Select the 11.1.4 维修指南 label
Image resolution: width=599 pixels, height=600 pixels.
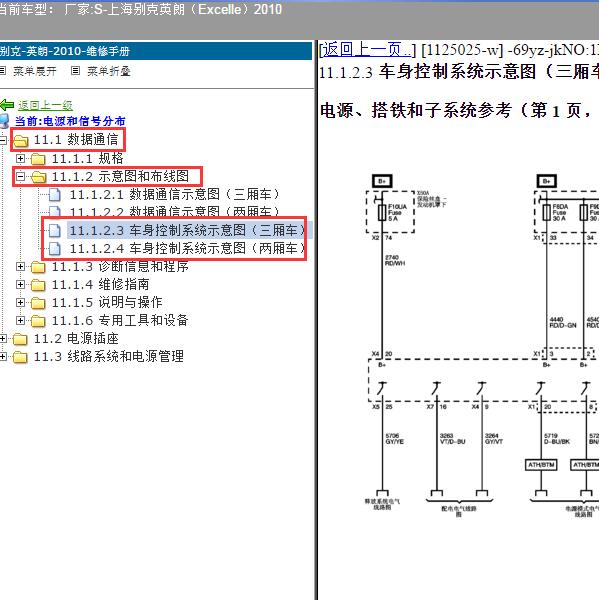(x=101, y=284)
